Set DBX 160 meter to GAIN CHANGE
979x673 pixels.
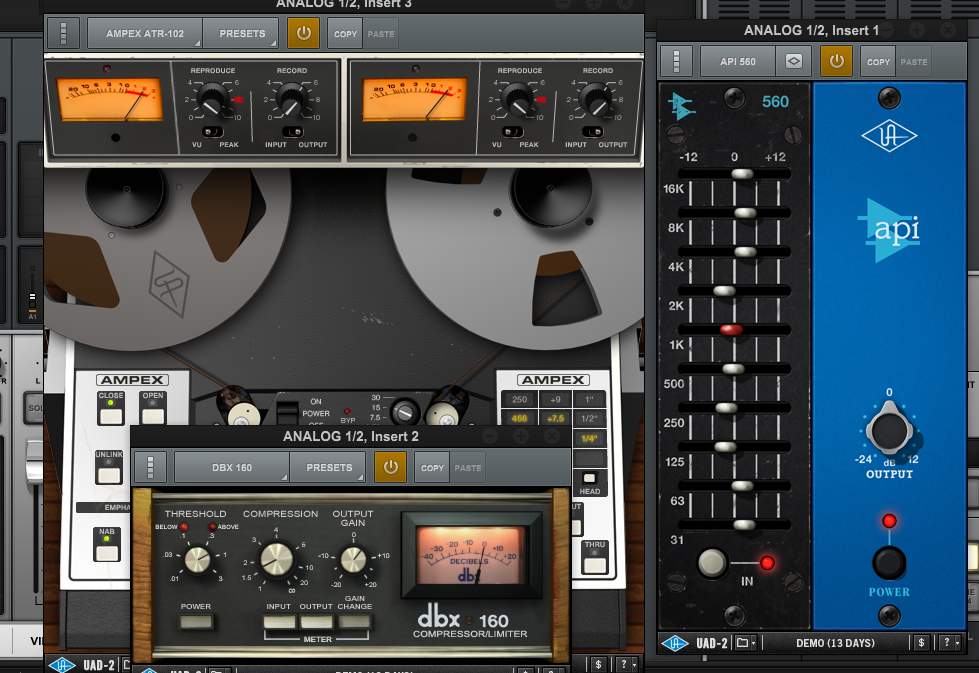point(355,622)
